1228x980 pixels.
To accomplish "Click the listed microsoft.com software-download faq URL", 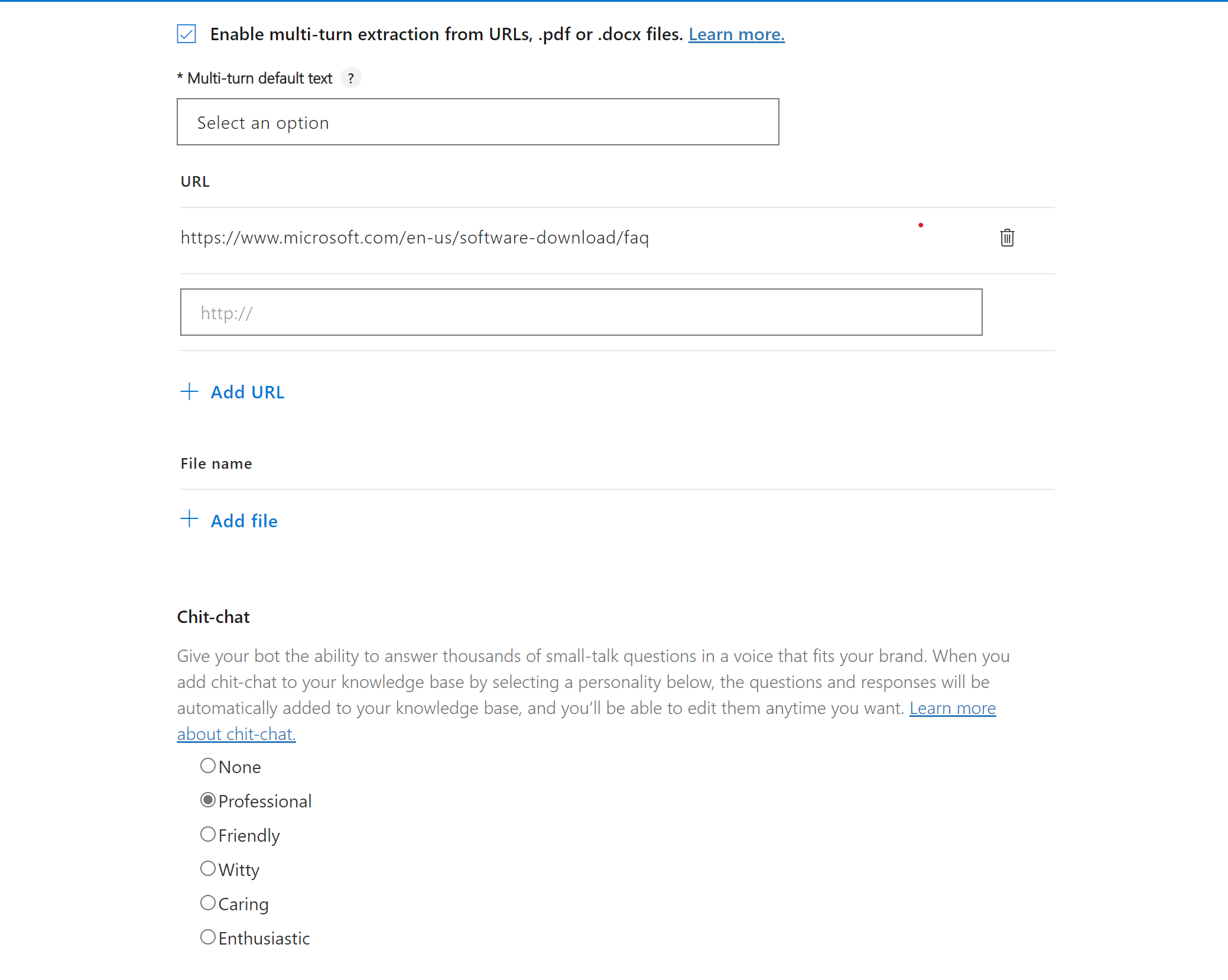I will 415,238.
